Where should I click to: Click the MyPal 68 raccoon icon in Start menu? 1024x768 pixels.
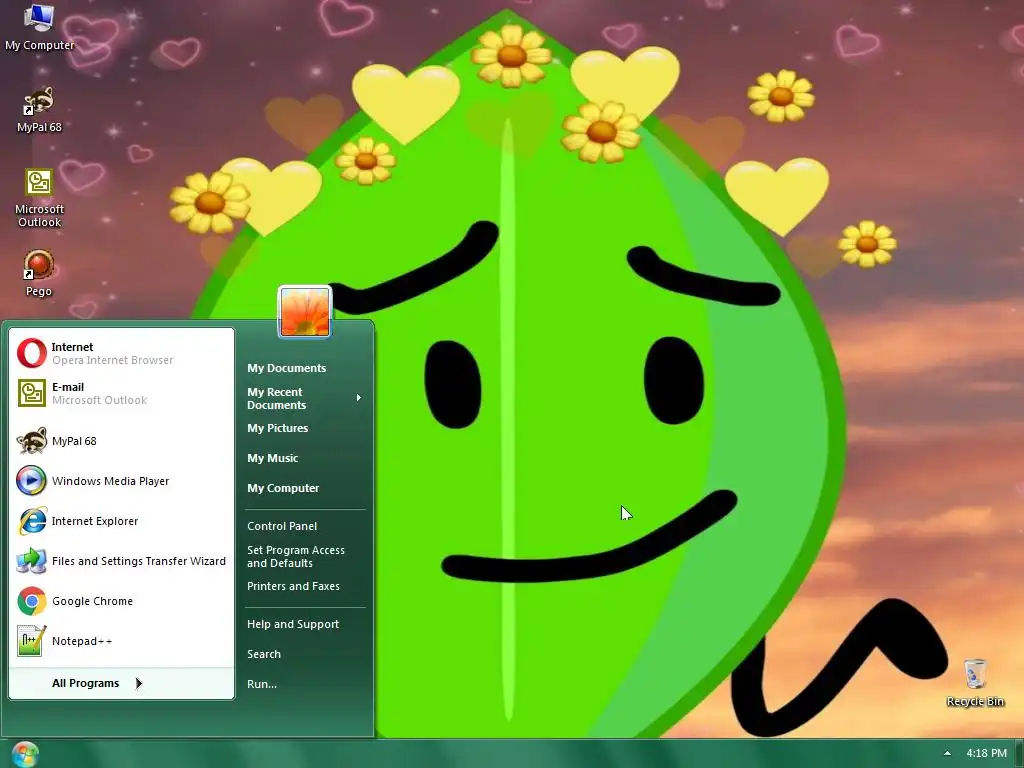[x=31, y=441]
